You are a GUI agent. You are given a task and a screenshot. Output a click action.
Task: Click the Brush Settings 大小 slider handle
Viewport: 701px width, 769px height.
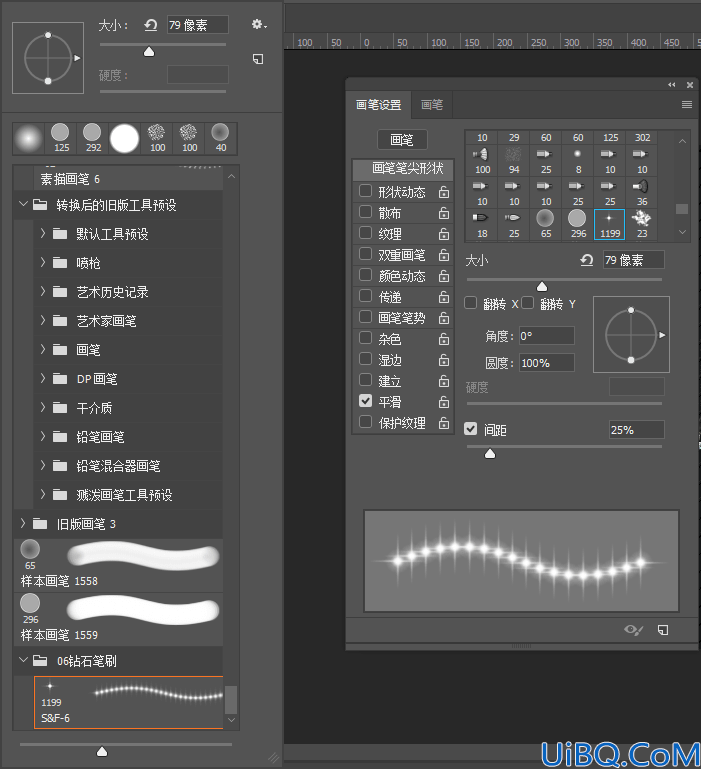(542, 286)
